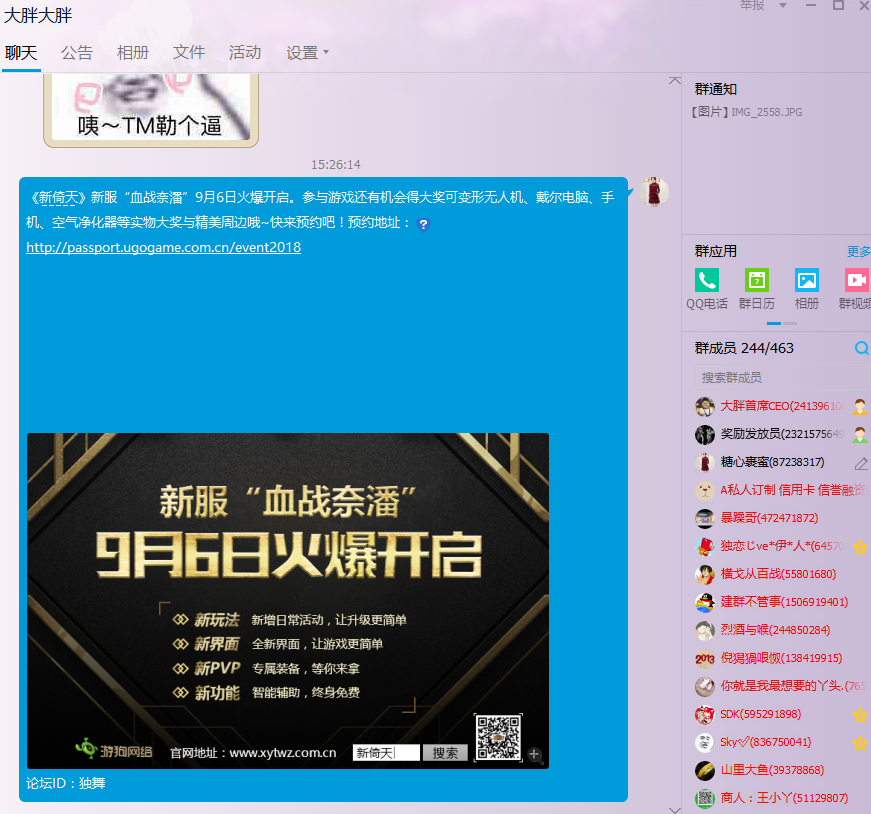Click the blue question mark link-safety icon

click(423, 224)
